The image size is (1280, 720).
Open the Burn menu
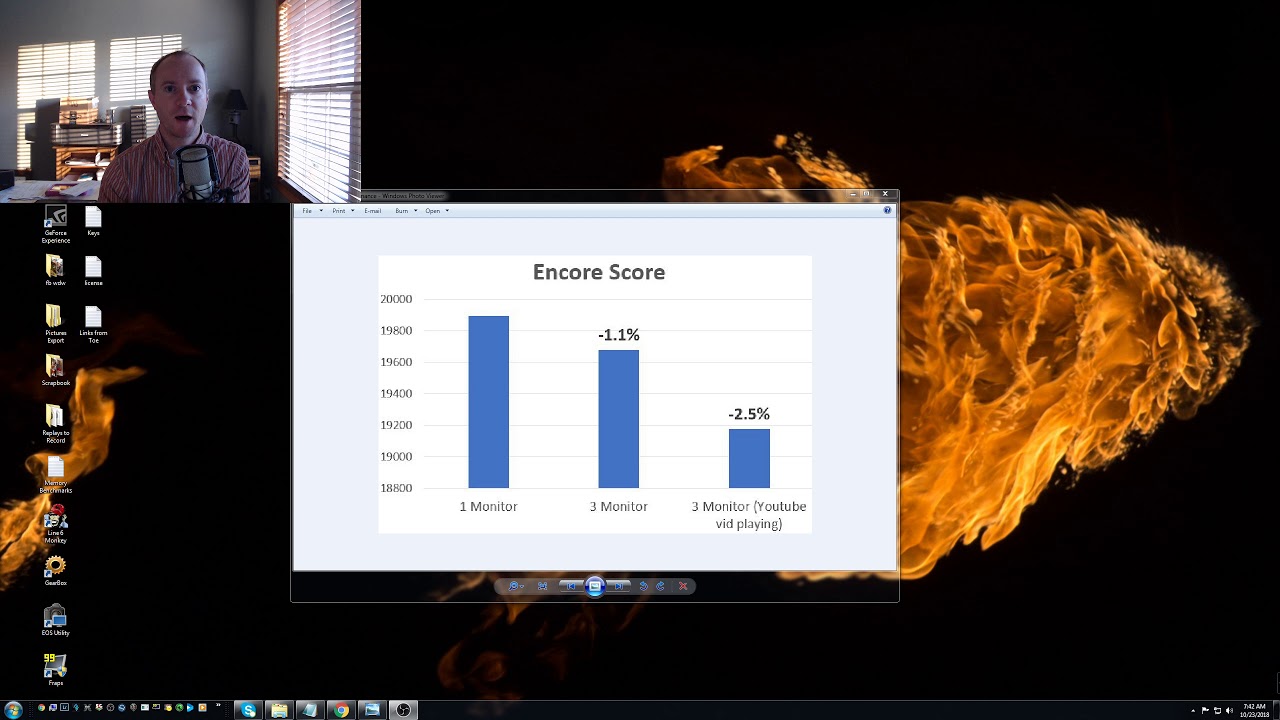click(406, 211)
